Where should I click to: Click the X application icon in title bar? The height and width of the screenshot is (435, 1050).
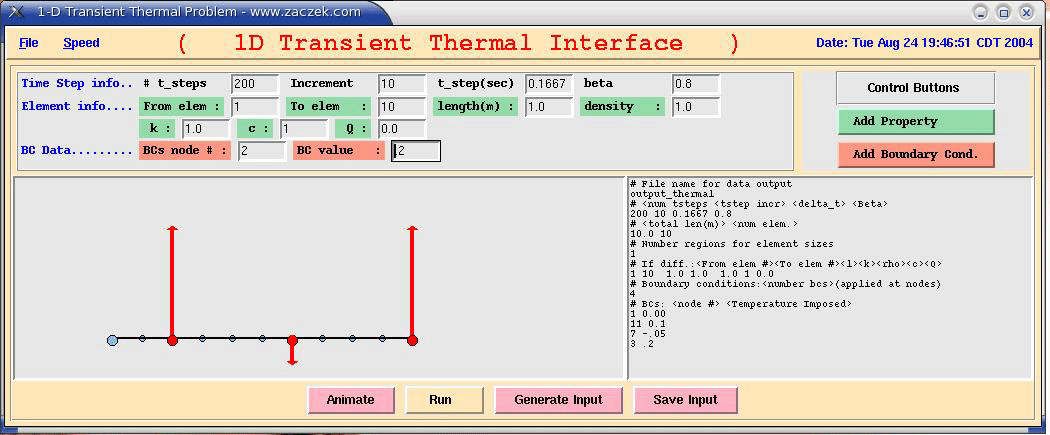(x=15, y=12)
